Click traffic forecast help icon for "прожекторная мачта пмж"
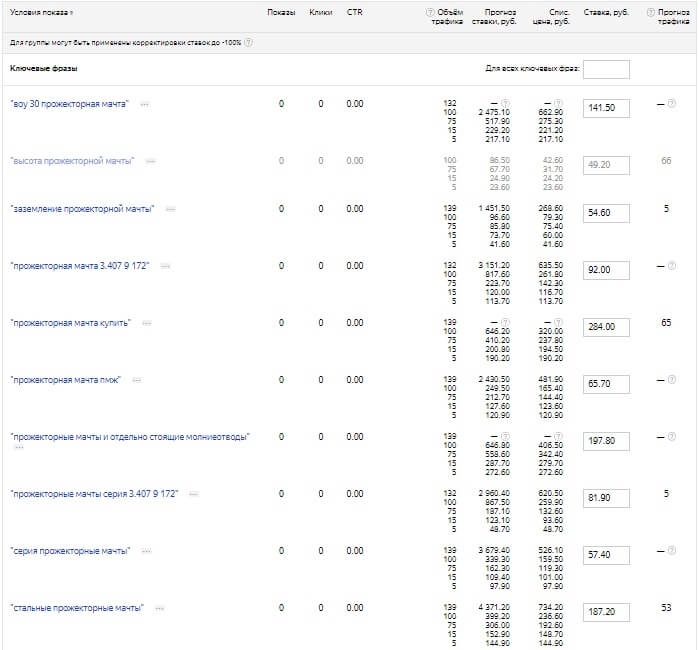Image resolution: width=699 pixels, height=650 pixels. [x=672, y=379]
